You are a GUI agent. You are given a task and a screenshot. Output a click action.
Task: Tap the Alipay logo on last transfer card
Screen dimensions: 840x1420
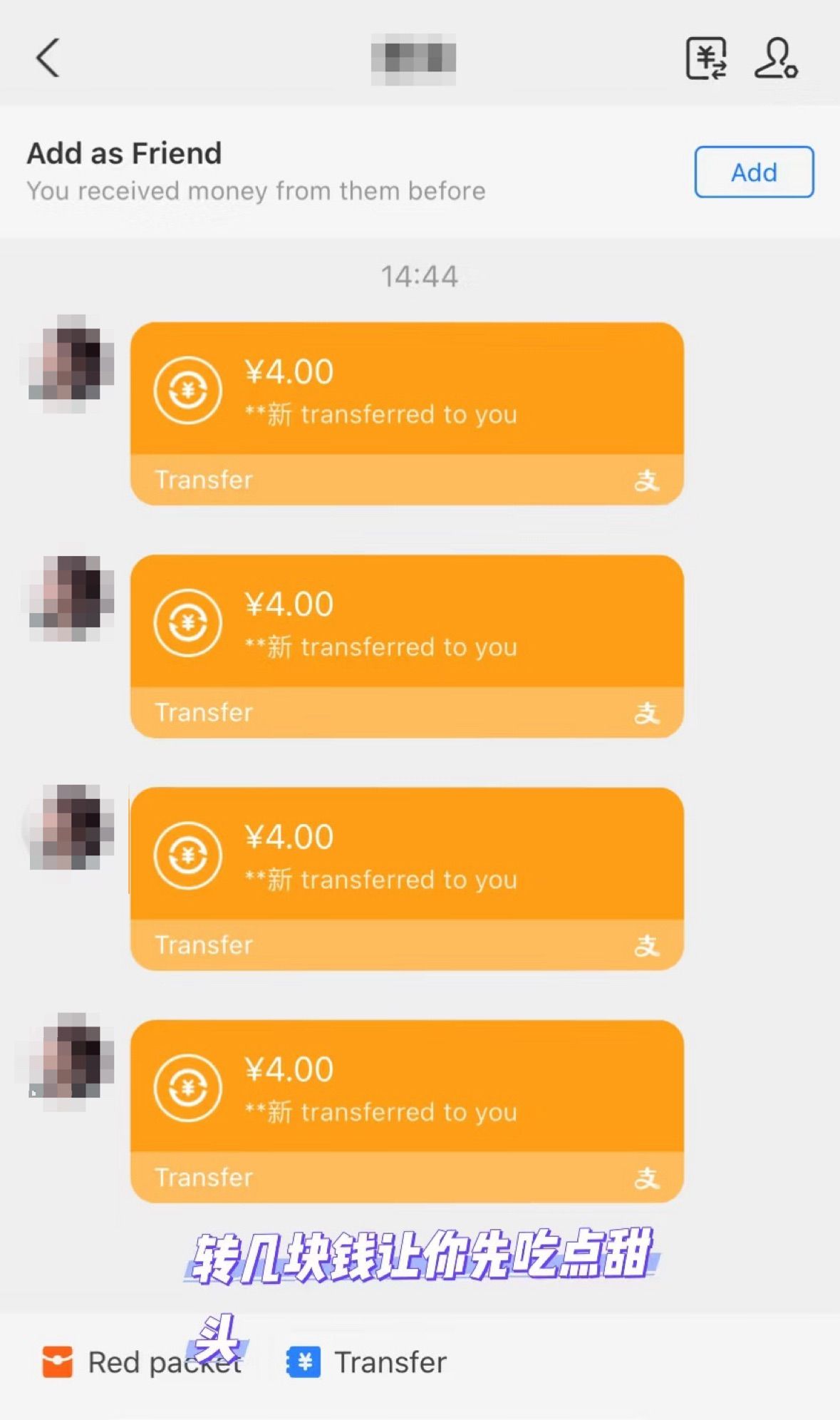click(x=647, y=1177)
